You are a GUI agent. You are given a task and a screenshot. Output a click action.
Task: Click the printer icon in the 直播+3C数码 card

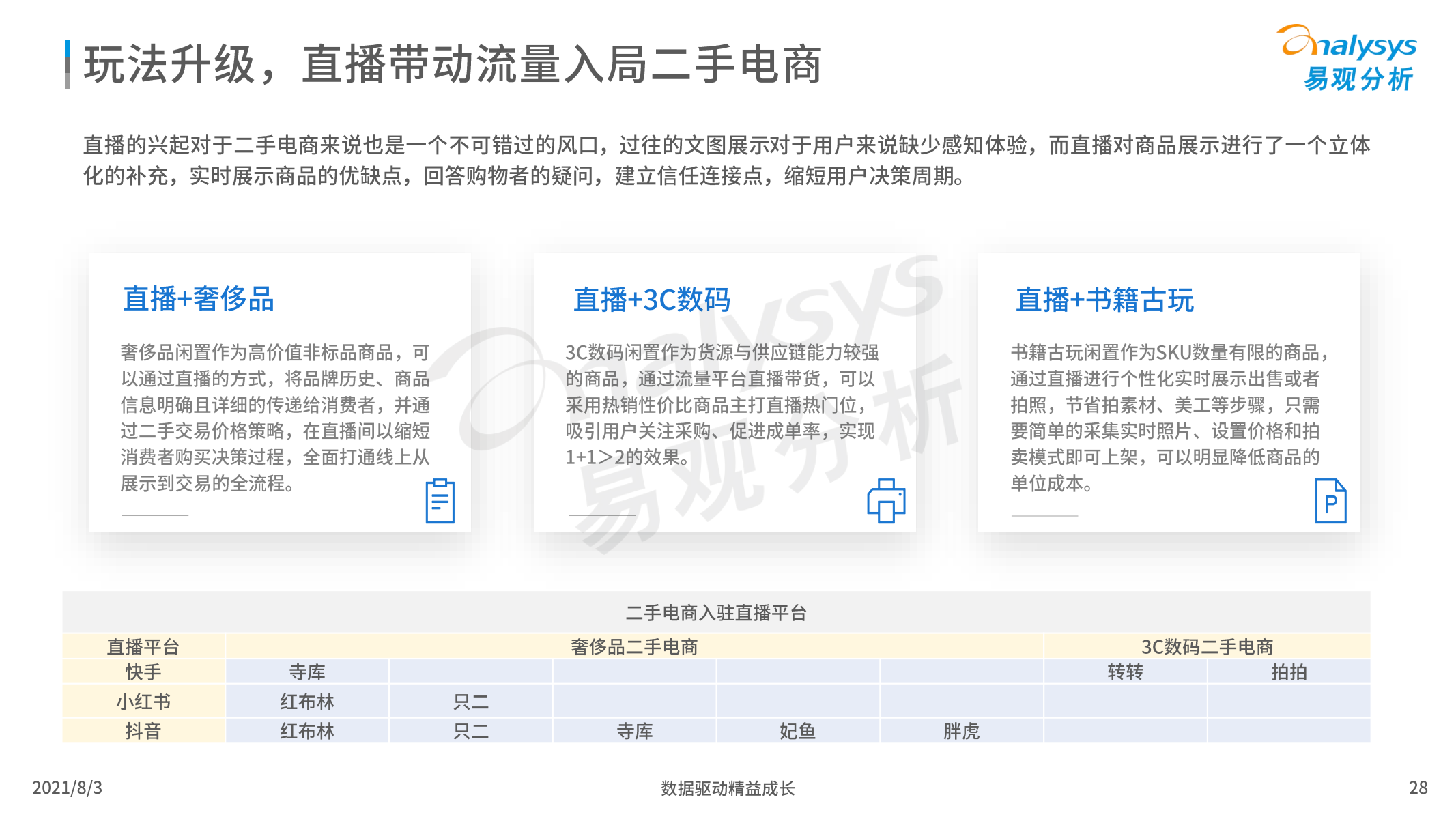(x=886, y=501)
